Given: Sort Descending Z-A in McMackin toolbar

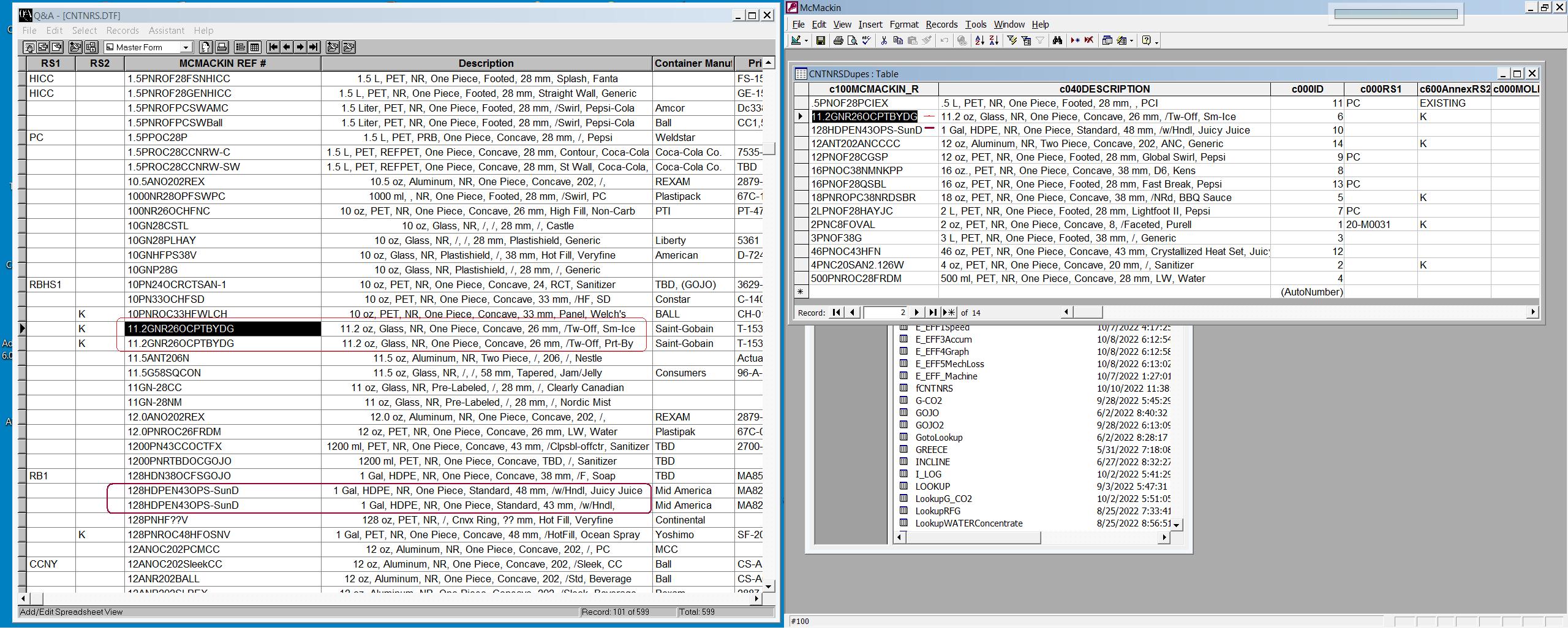Looking at the screenshot, I should (x=994, y=40).
